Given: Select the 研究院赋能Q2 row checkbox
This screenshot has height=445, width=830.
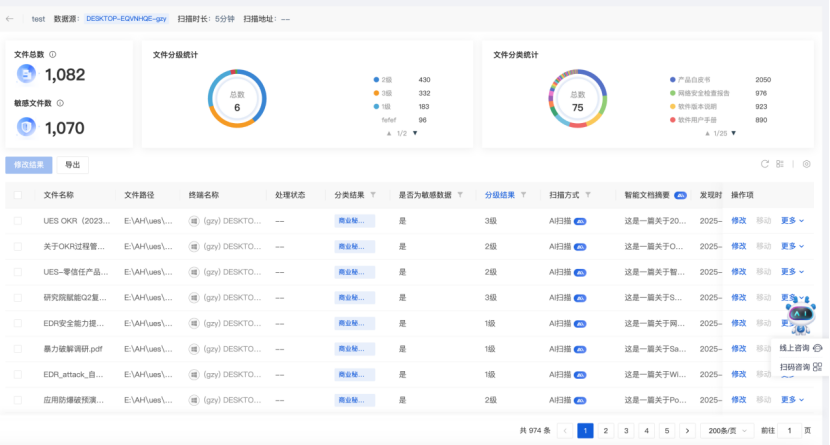Looking at the screenshot, I should [18, 297].
